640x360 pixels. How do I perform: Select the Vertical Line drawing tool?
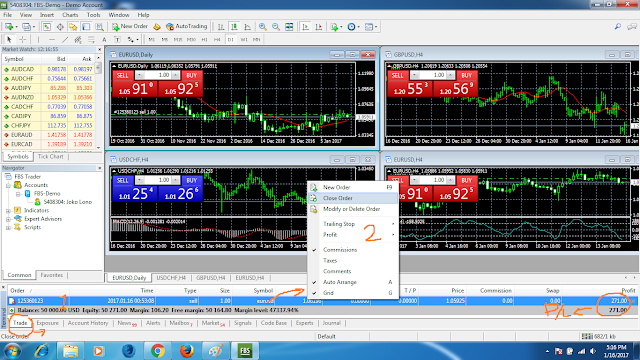(x=38, y=40)
